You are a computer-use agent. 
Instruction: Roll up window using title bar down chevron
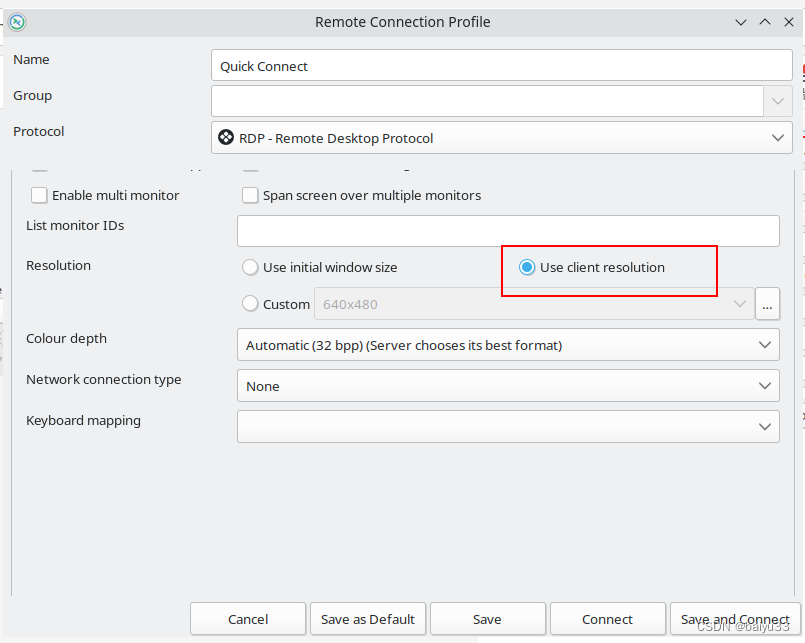(x=740, y=22)
